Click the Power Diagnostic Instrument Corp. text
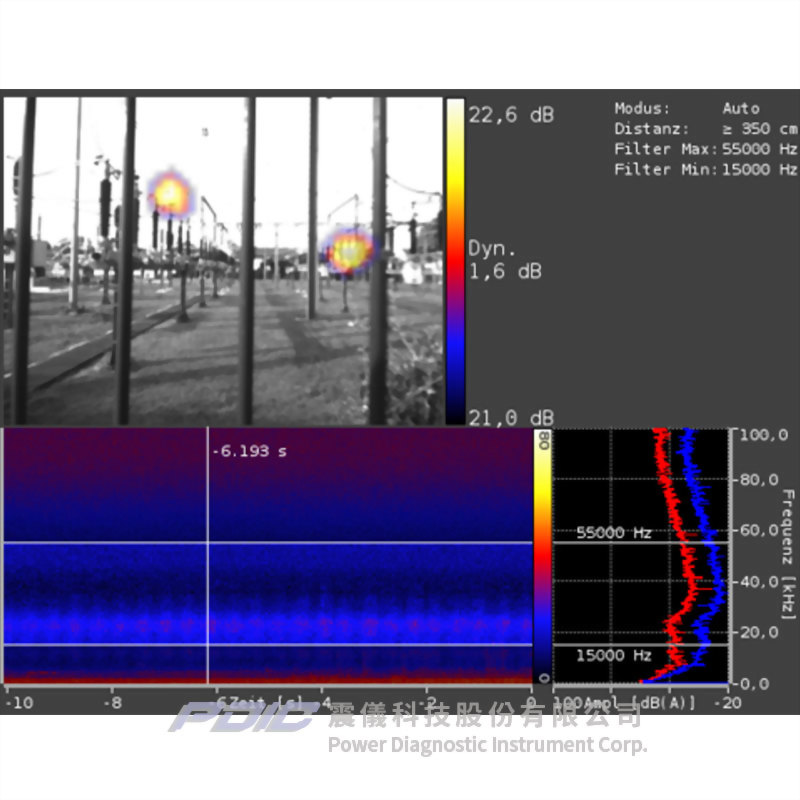Viewport: 800px width, 800px height. coord(487,745)
